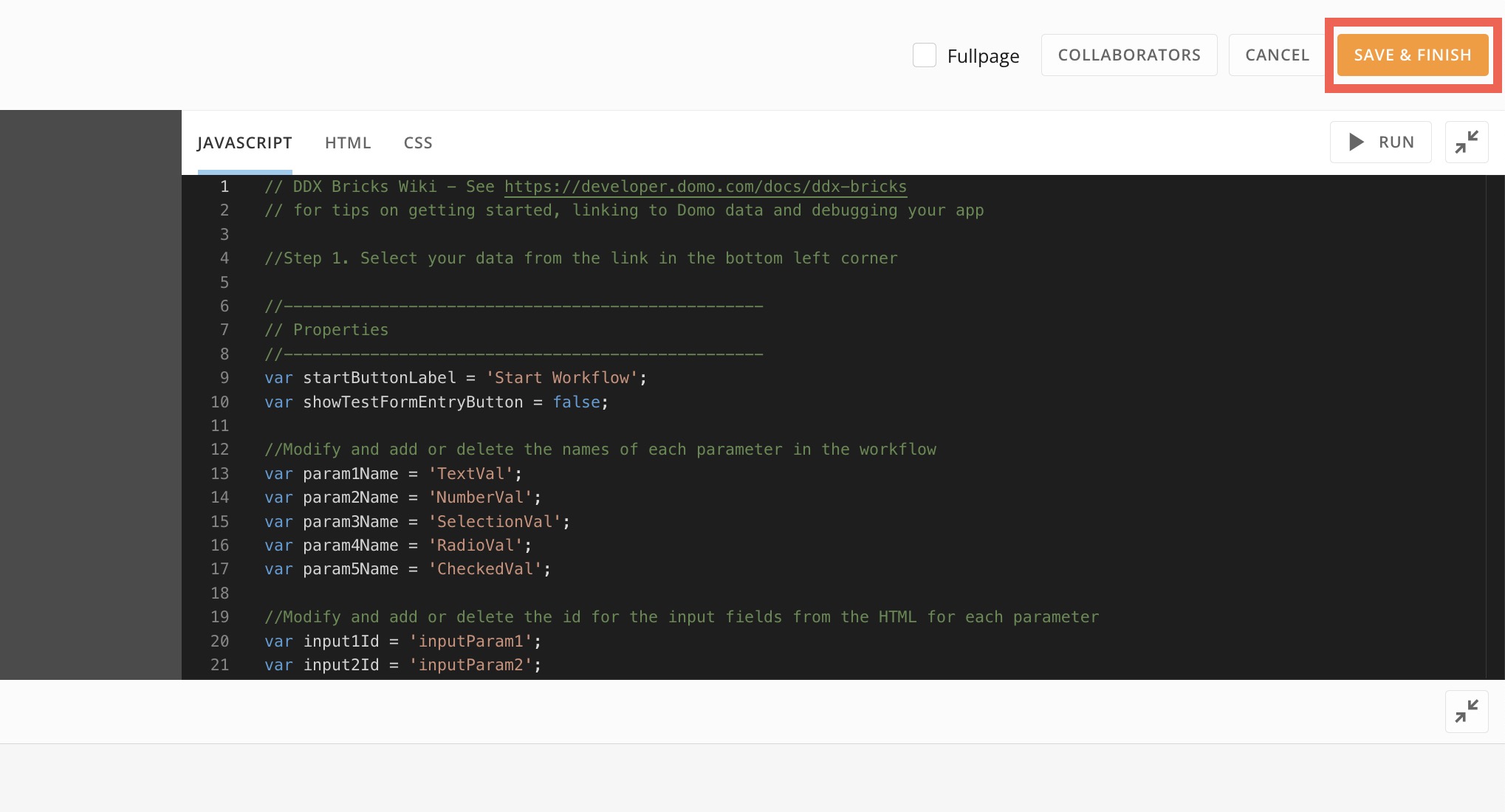Click the 'TextVal' string on param1Name line
Screen dimensions: 1505x812
pos(472,473)
